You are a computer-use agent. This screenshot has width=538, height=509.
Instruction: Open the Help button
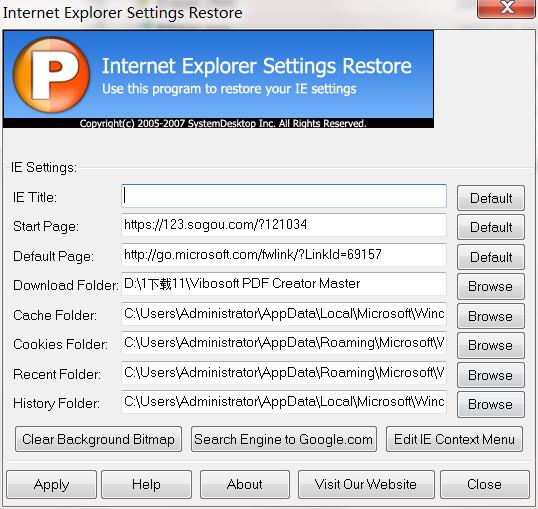tap(147, 485)
